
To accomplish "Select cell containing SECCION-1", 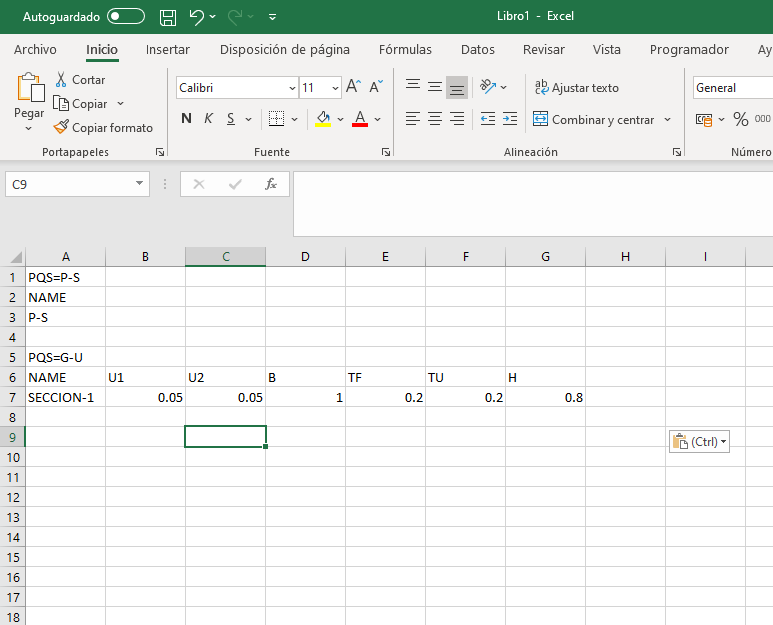I will coord(65,397).
